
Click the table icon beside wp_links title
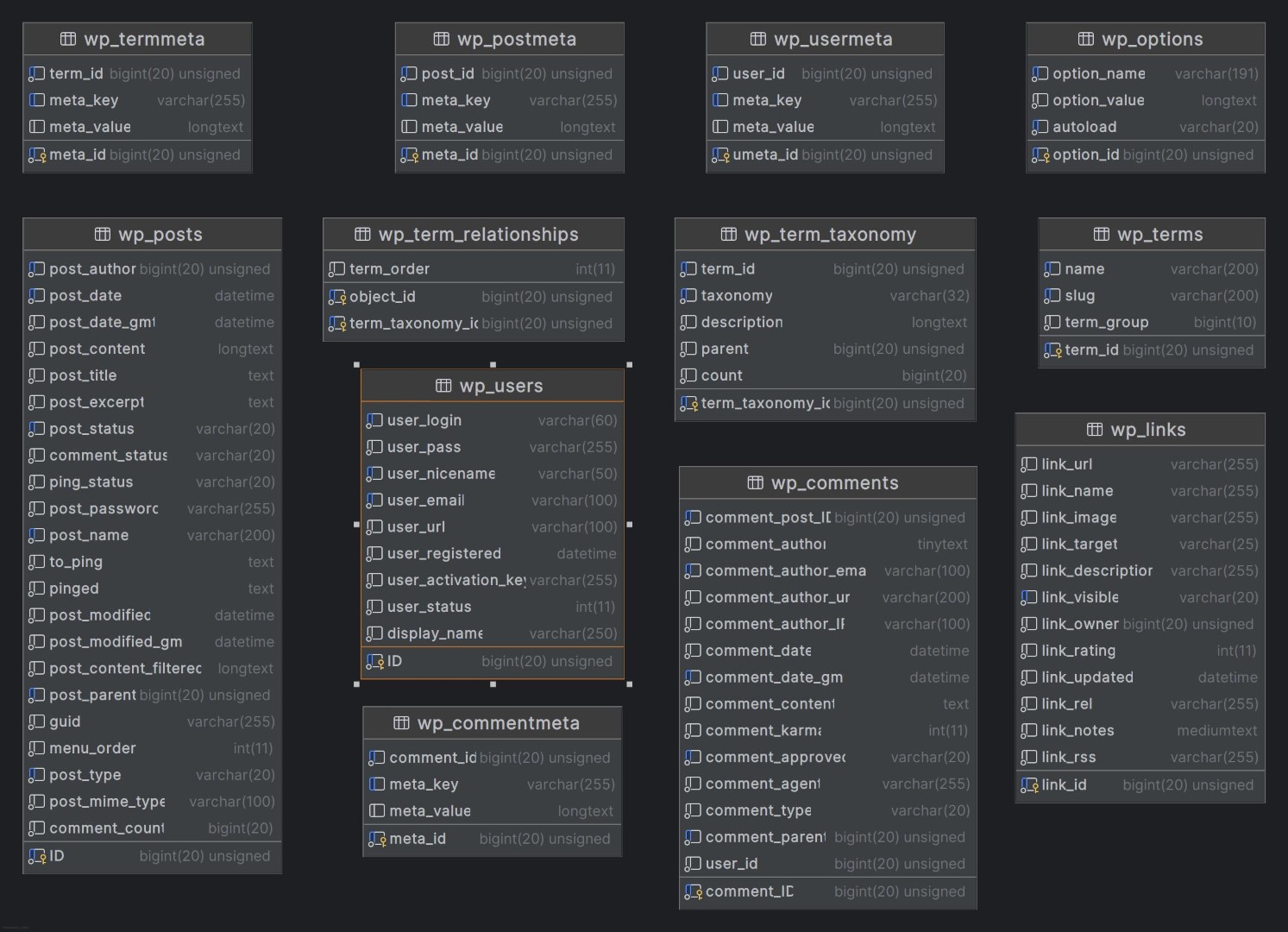tap(1095, 429)
